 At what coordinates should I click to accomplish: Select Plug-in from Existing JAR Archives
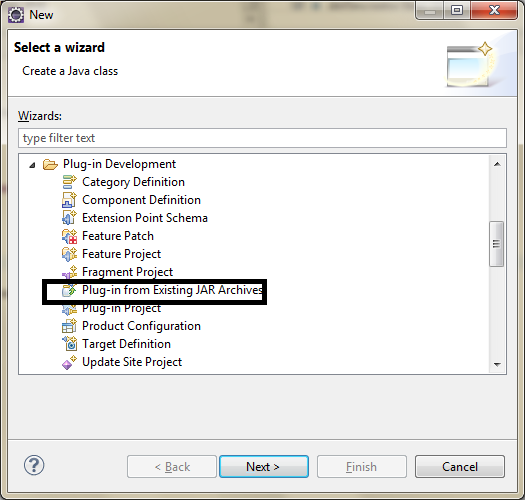(x=172, y=290)
